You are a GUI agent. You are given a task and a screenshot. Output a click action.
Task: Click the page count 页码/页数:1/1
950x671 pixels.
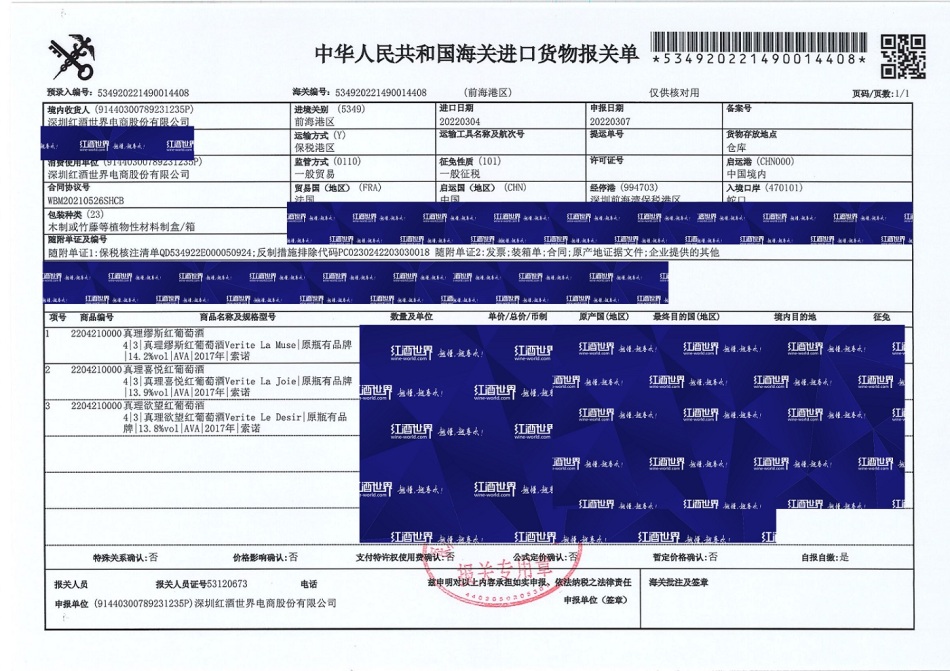(880, 93)
